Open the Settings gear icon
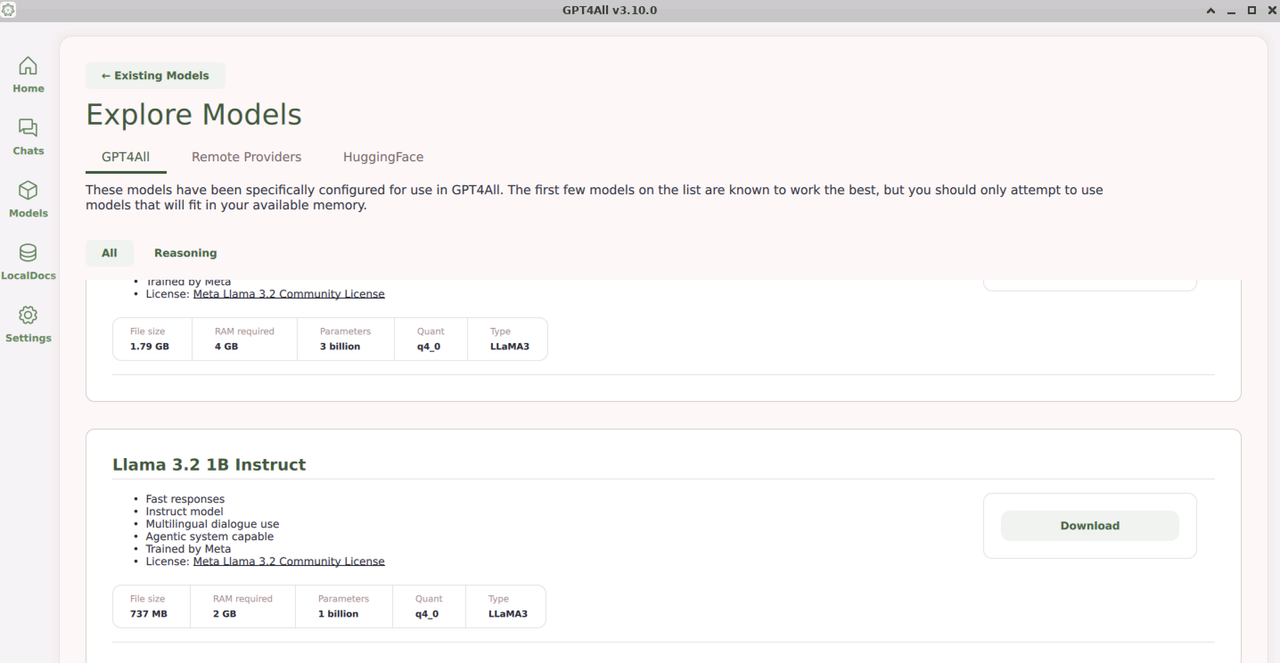This screenshot has width=1280, height=663. point(28,315)
